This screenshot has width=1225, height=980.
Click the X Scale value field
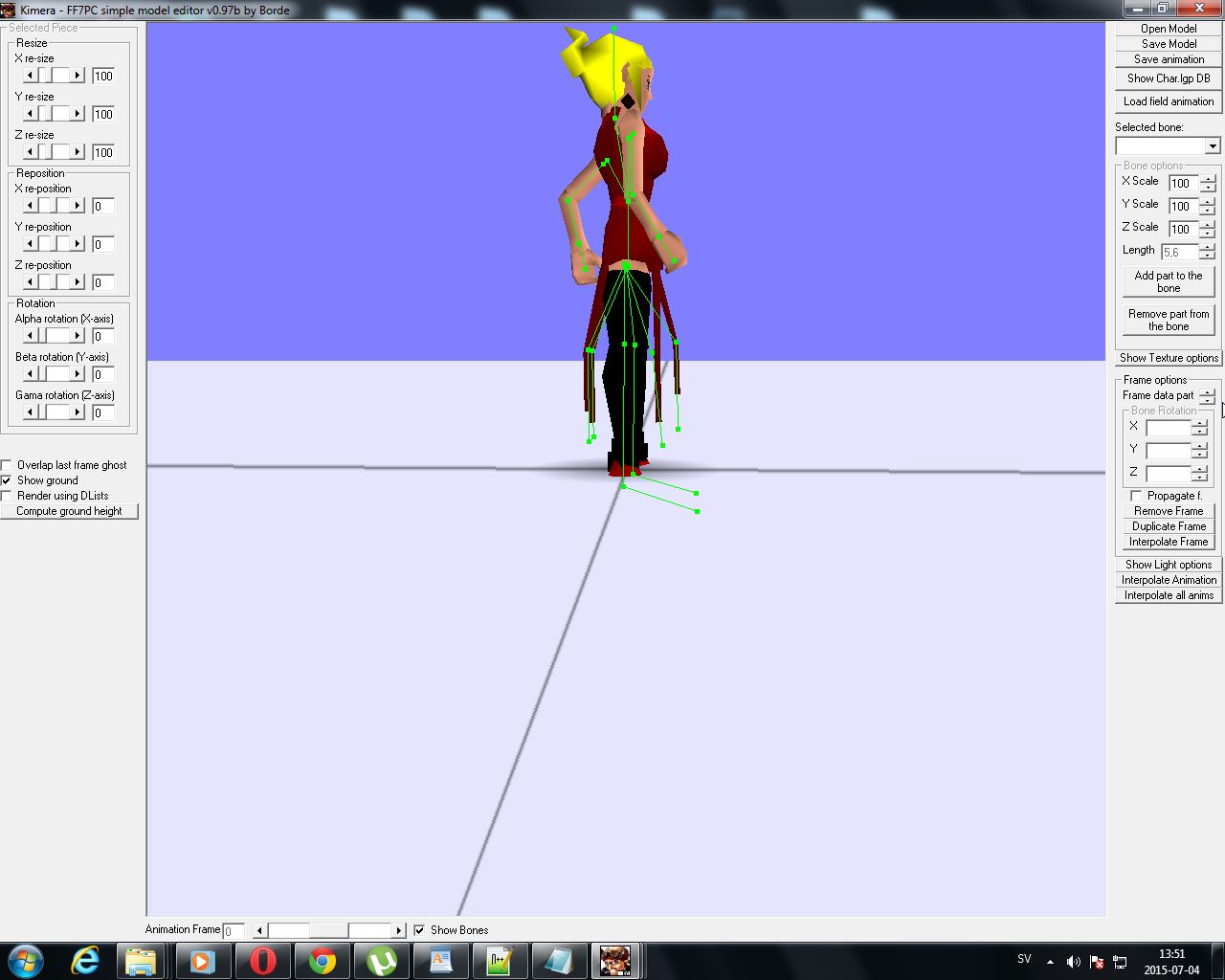tap(1184, 183)
